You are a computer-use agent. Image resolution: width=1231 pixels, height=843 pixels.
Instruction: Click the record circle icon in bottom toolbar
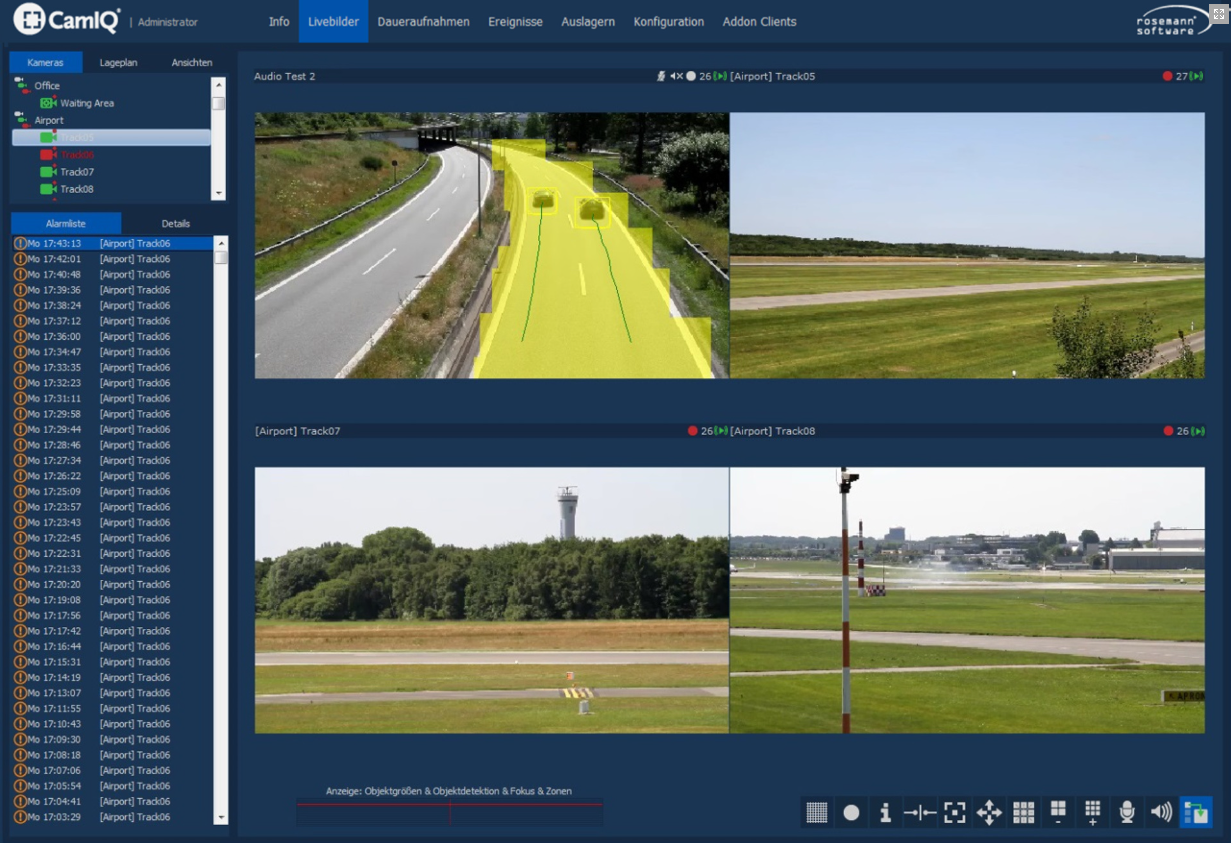point(851,812)
